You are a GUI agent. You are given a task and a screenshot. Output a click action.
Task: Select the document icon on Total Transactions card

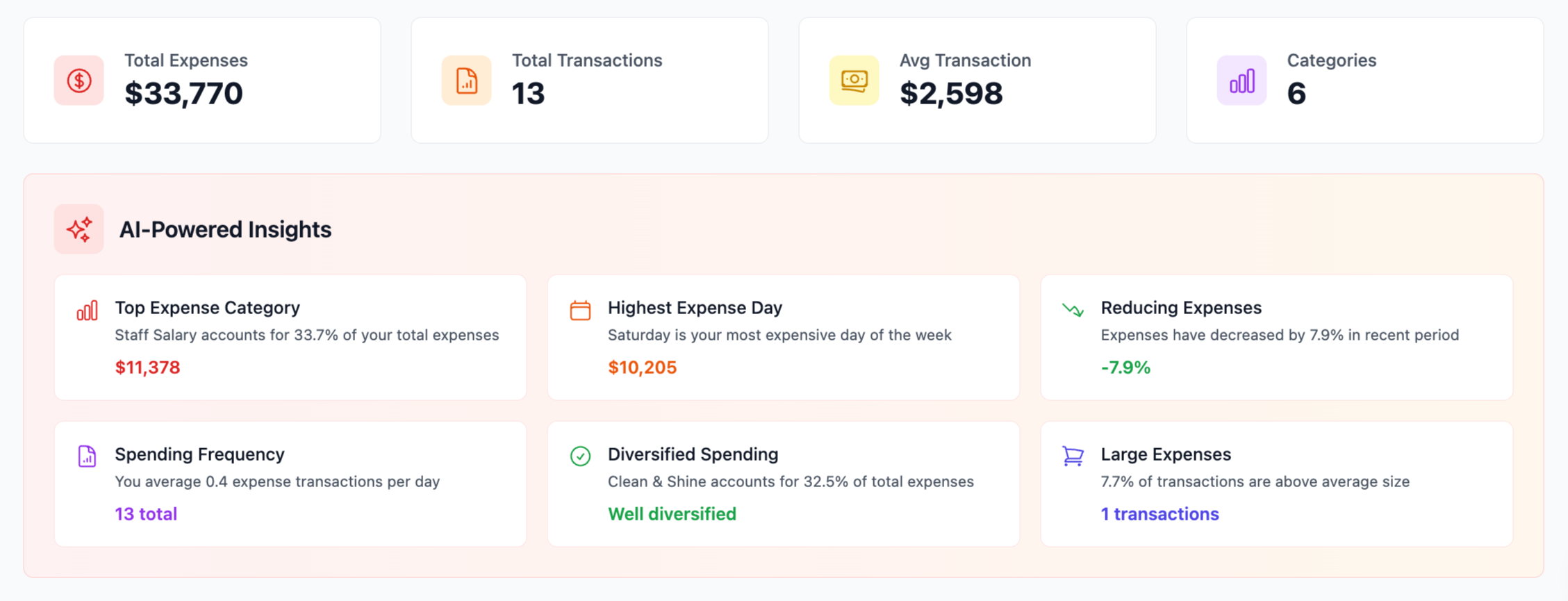[466, 81]
